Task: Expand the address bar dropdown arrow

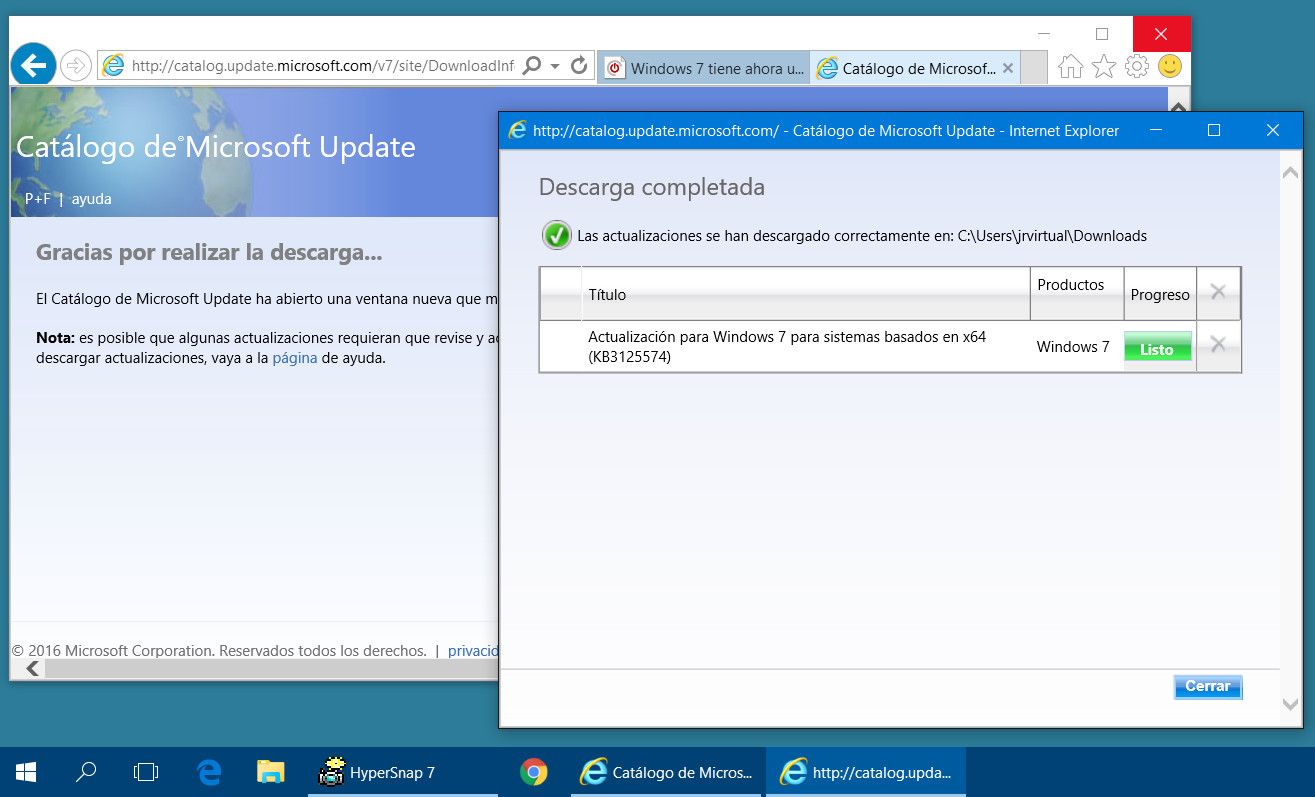Action: click(x=555, y=67)
